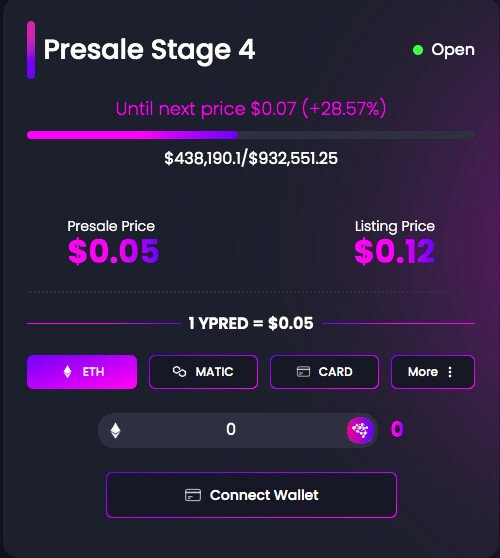Click the wallet card icon in Connect Wallet
Screen dimensions: 500x558
(193, 495)
